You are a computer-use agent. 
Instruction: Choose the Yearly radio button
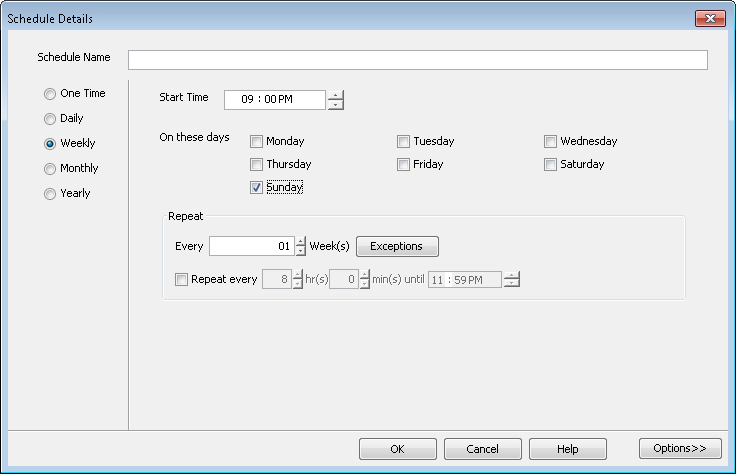(50, 194)
